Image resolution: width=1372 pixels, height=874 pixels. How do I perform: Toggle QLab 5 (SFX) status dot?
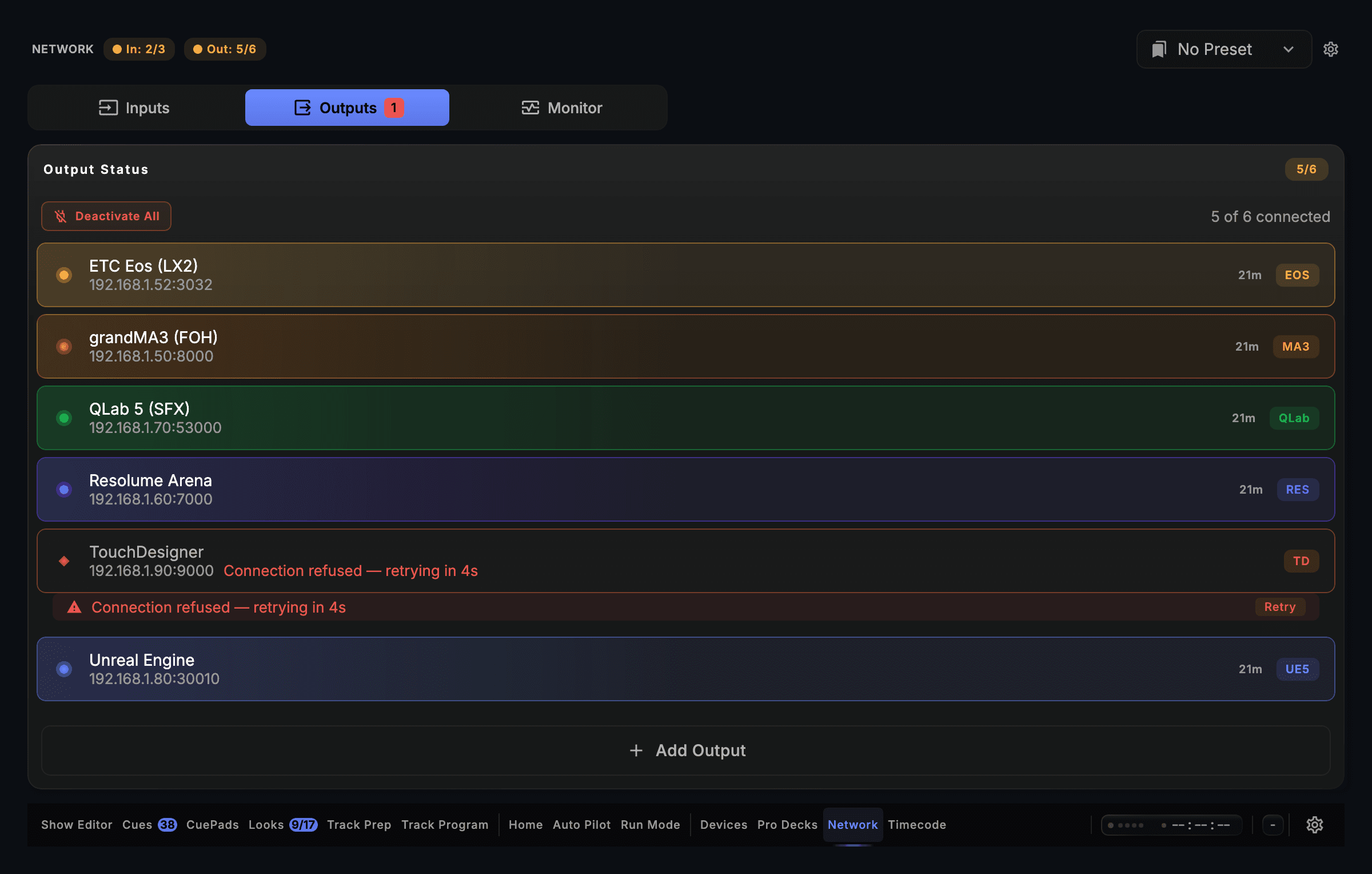pyautogui.click(x=64, y=418)
